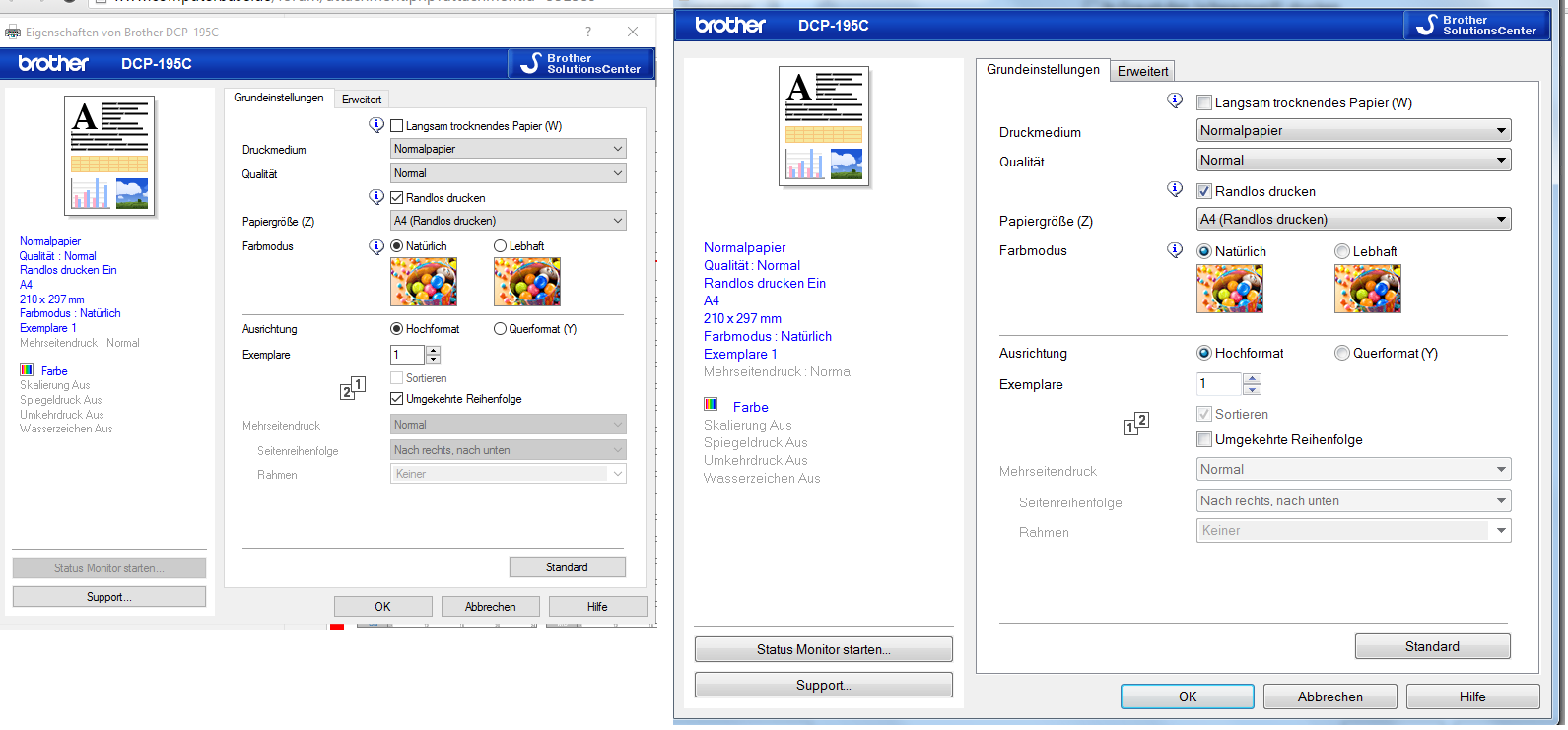Screen dimensions: 1568x730
Task: Click Status Monitor starten... in right dialog
Action: (824, 649)
